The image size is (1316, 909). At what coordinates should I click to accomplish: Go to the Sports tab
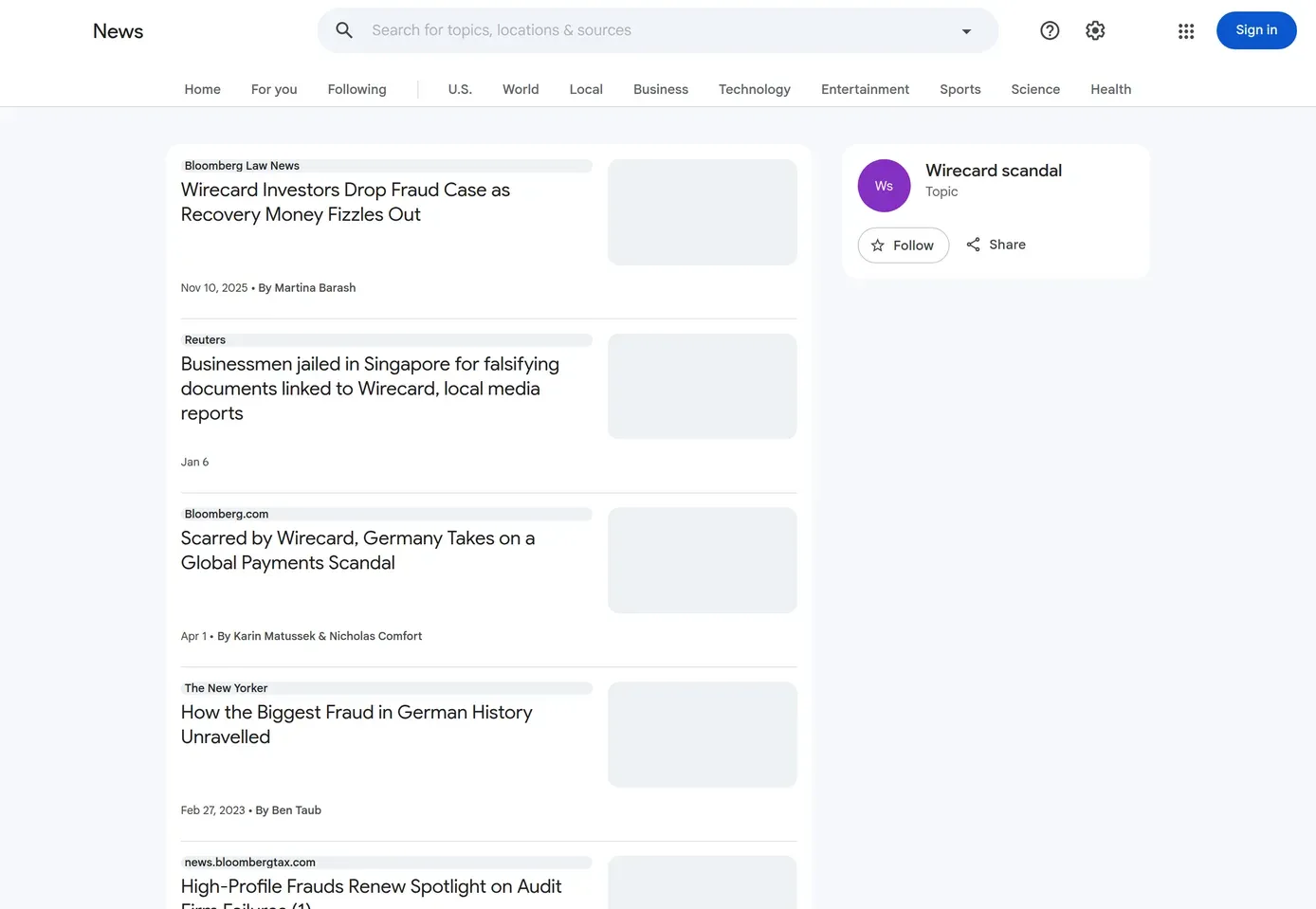click(x=960, y=89)
